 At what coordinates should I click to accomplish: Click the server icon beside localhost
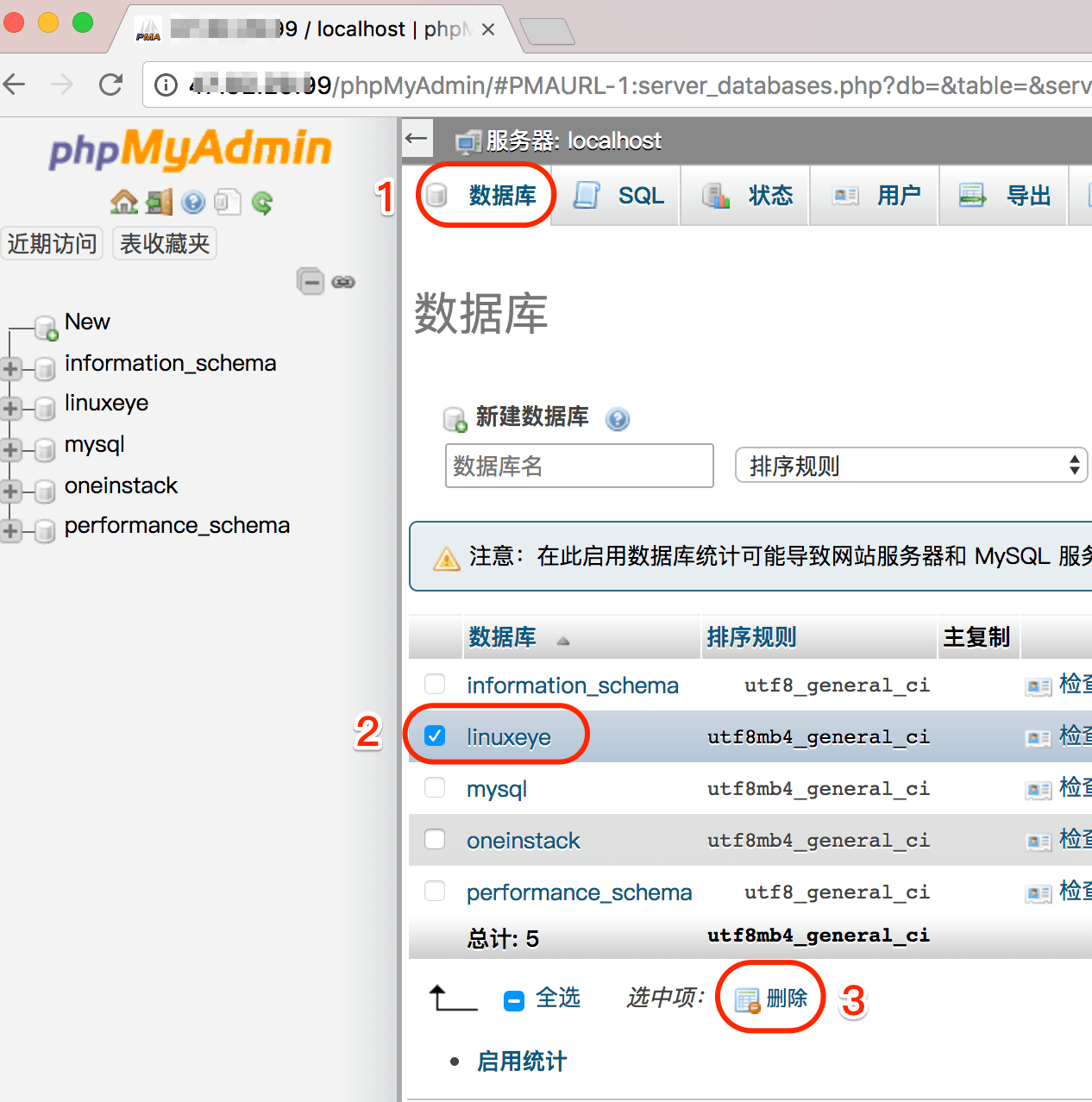pos(468,141)
